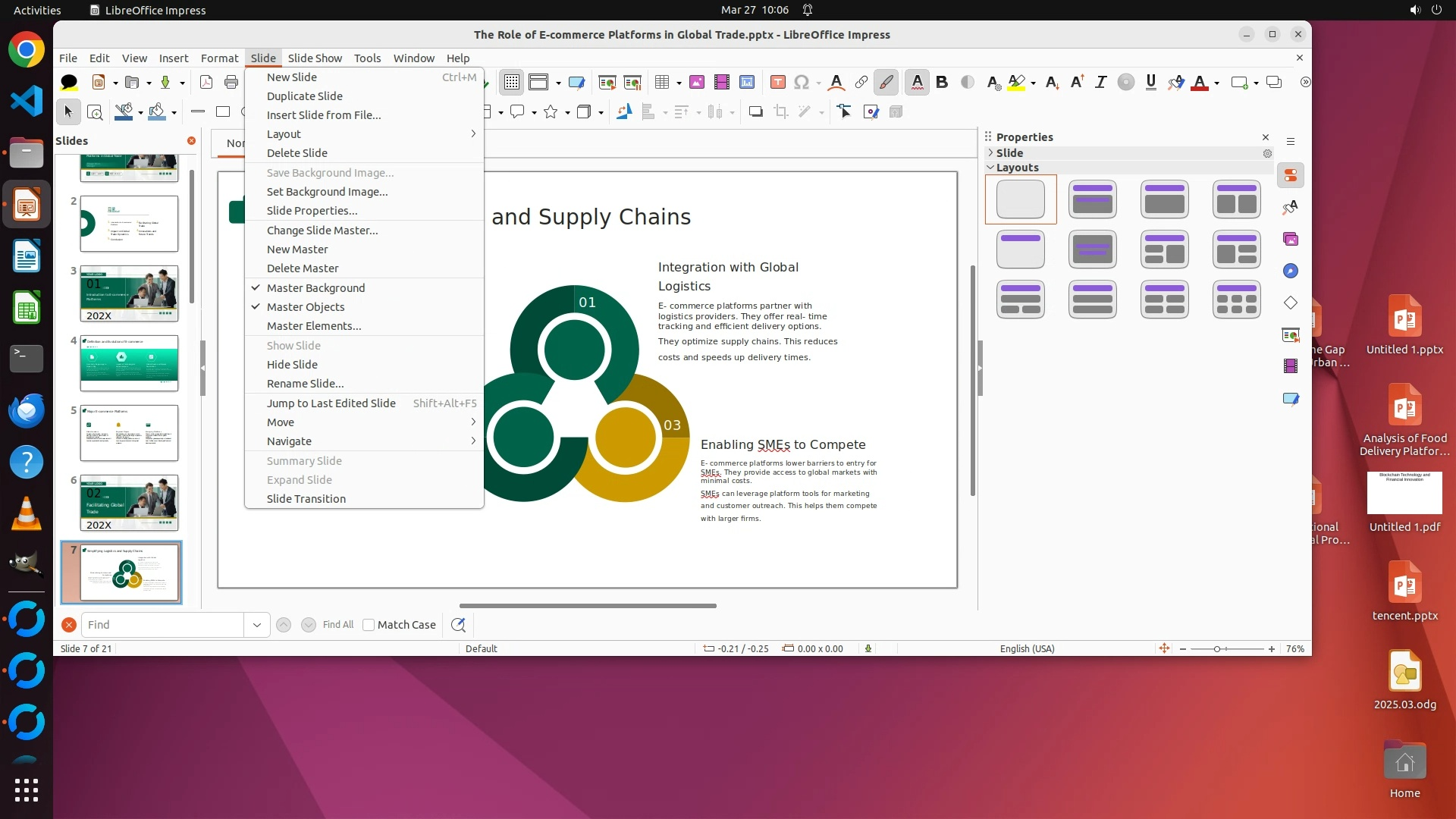Viewport: 1456px width, 819px height.
Task: Click Slide Transition in the menu
Action: [306, 499]
